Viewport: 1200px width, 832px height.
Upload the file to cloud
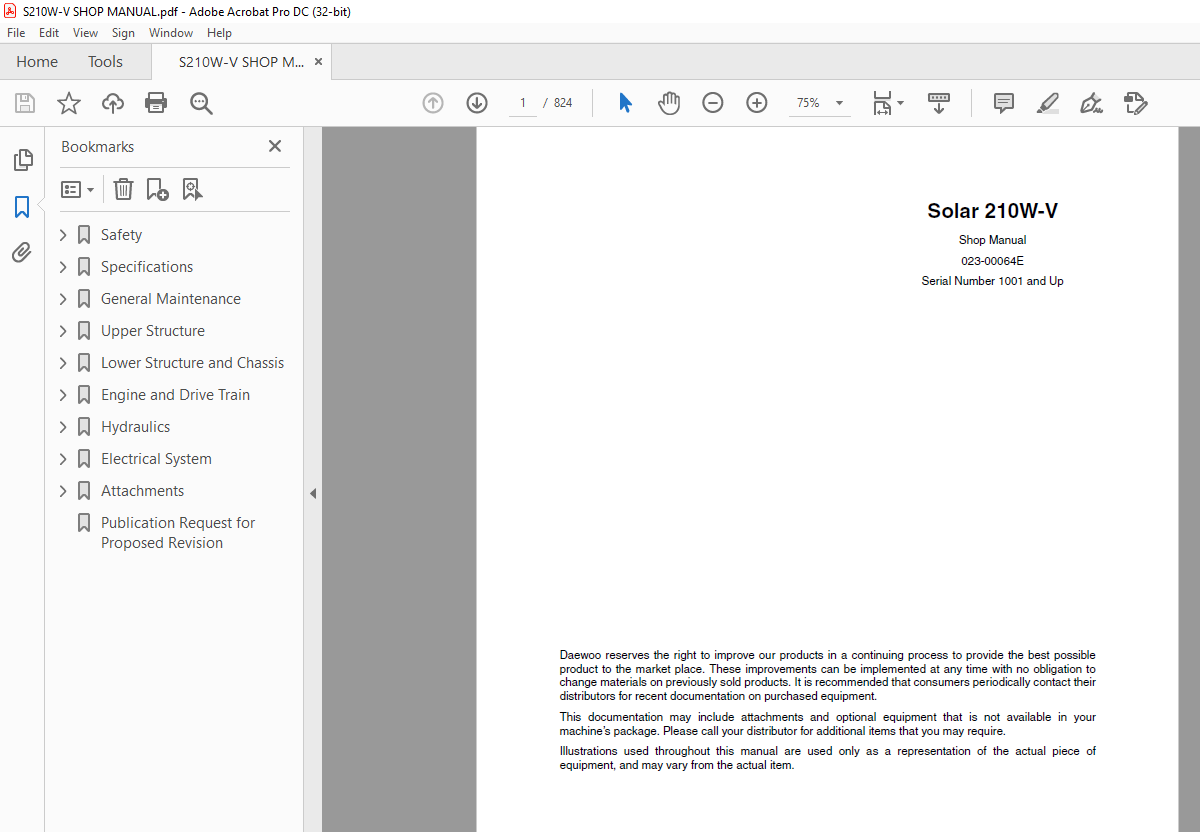(x=113, y=103)
